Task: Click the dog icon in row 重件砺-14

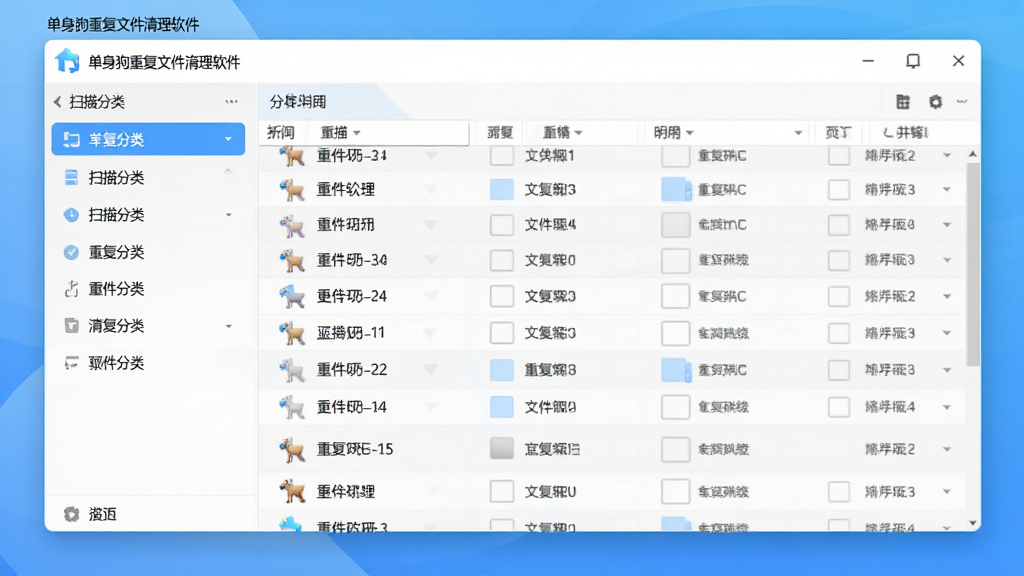Action: click(292, 408)
